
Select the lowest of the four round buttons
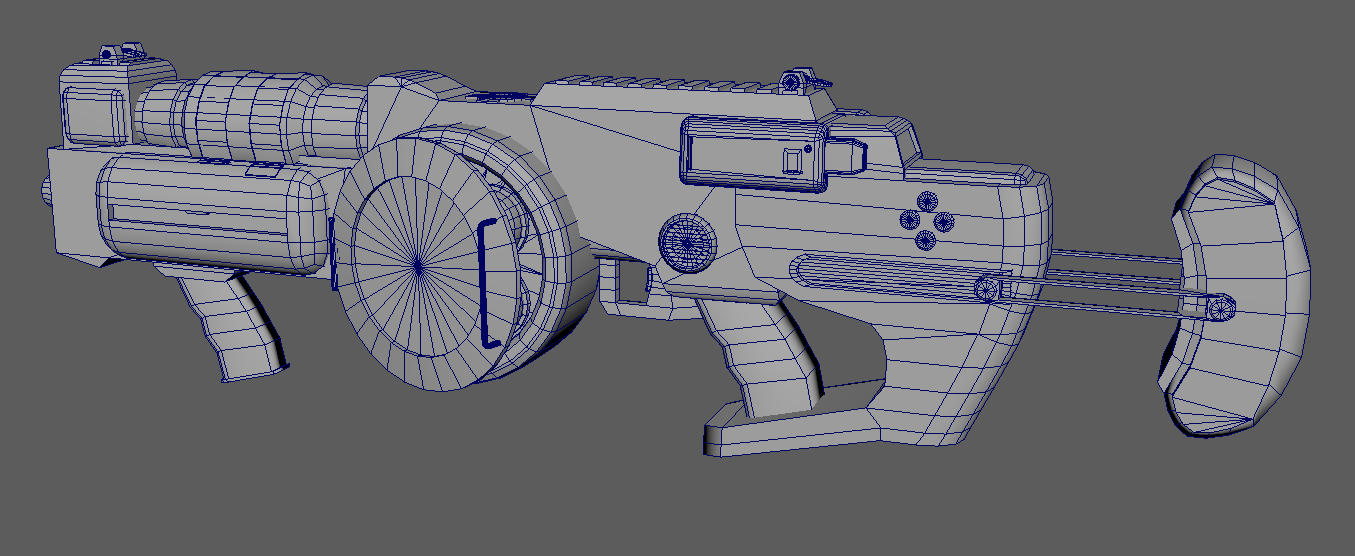pyautogui.click(x=926, y=239)
